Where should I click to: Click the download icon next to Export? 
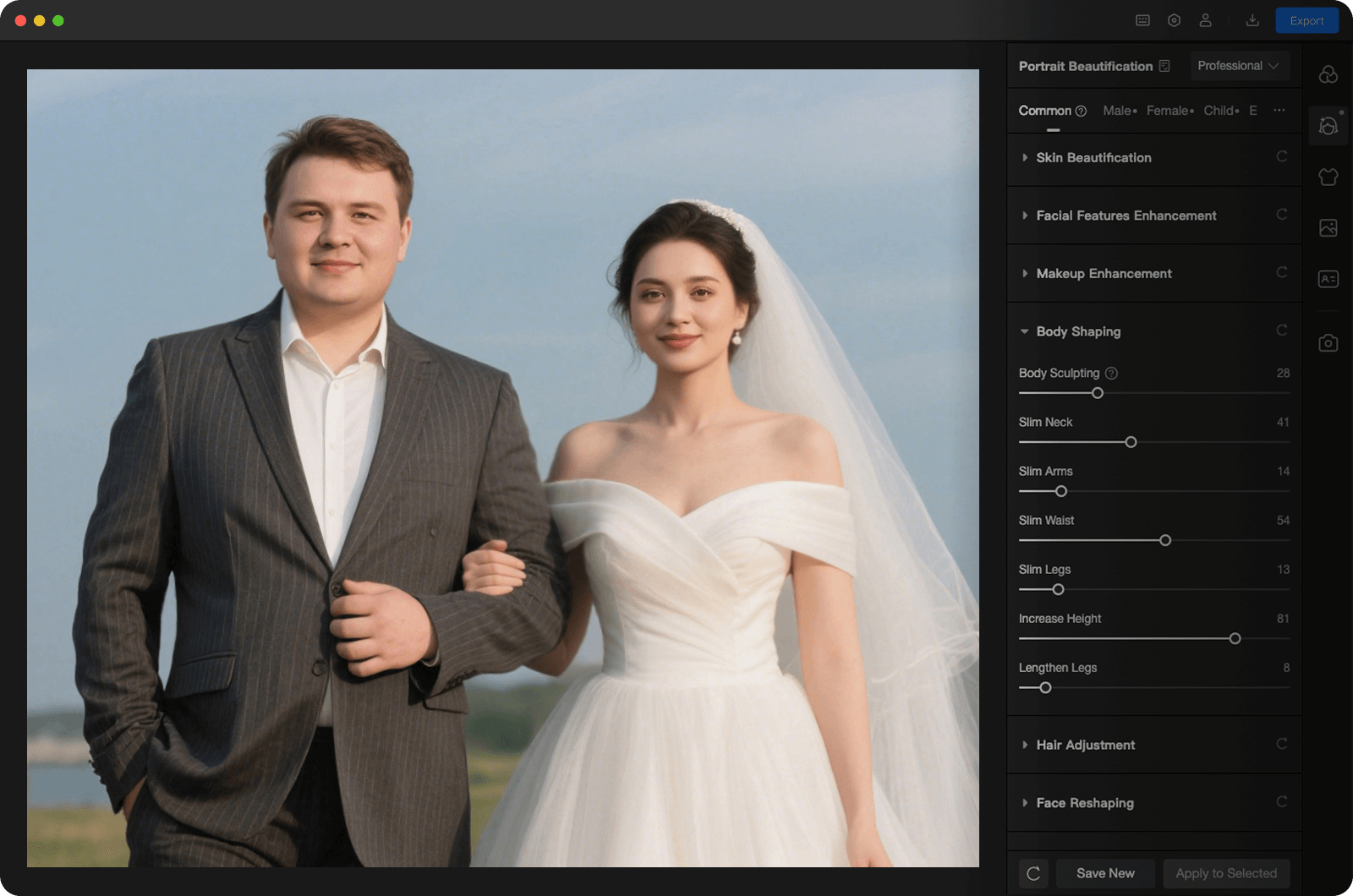click(1252, 20)
